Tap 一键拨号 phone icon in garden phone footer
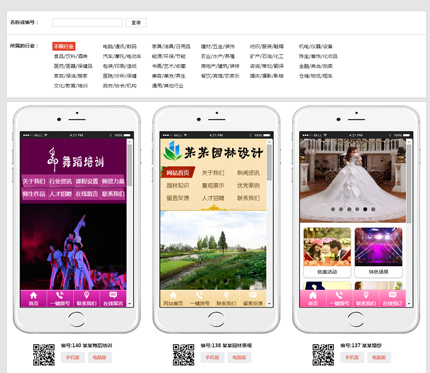 (x=199, y=295)
